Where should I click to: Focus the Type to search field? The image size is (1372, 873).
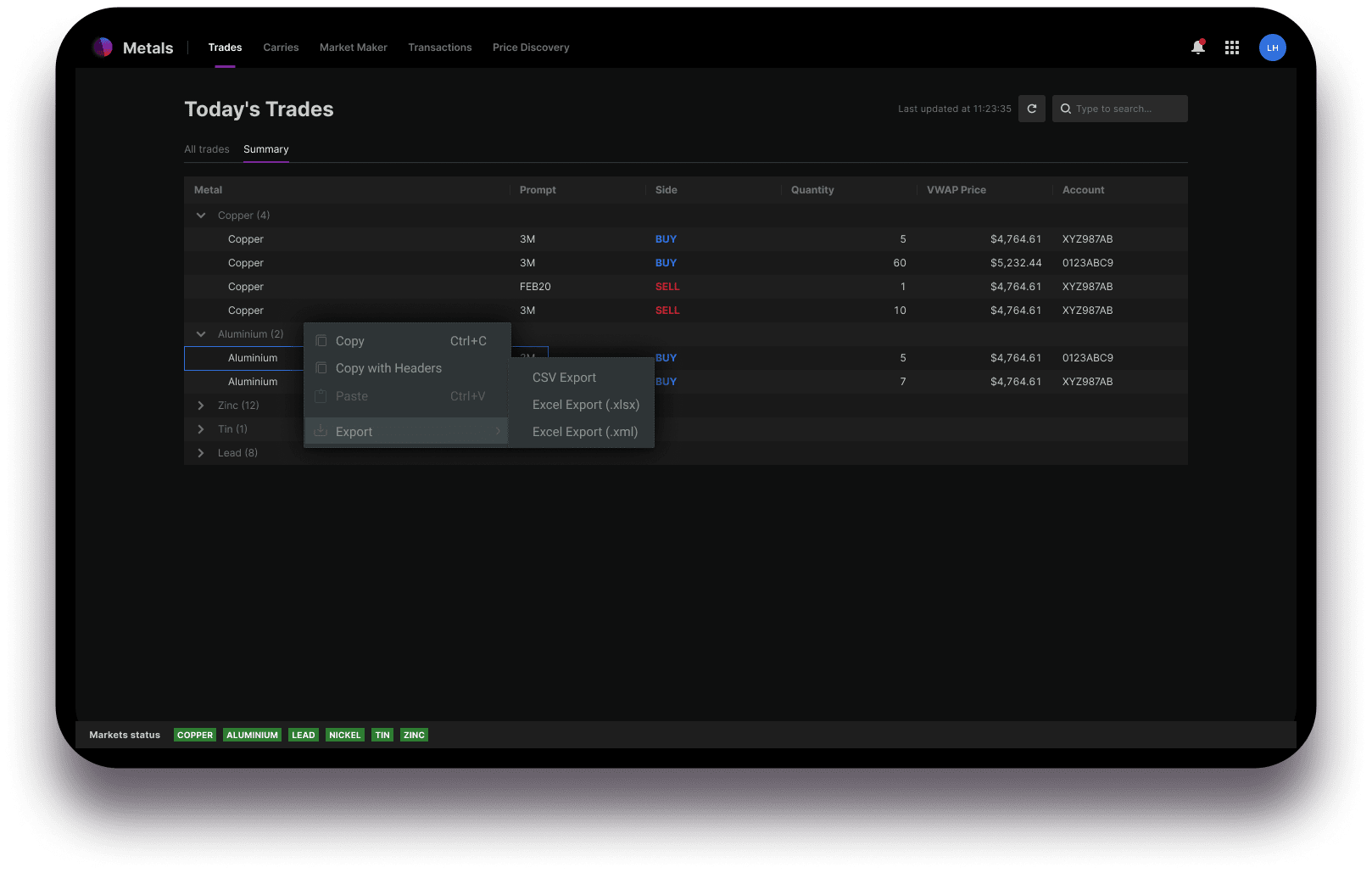point(1119,109)
